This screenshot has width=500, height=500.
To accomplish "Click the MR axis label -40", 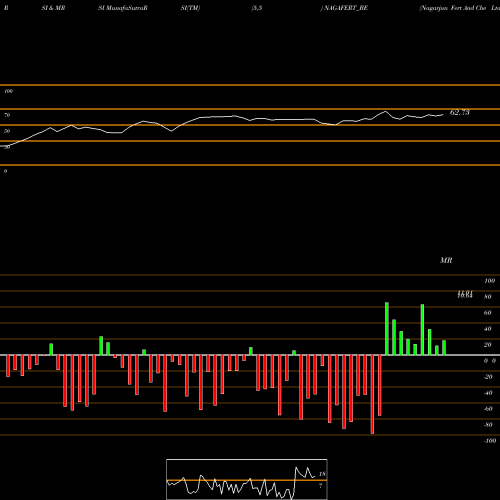I will [488, 393].
